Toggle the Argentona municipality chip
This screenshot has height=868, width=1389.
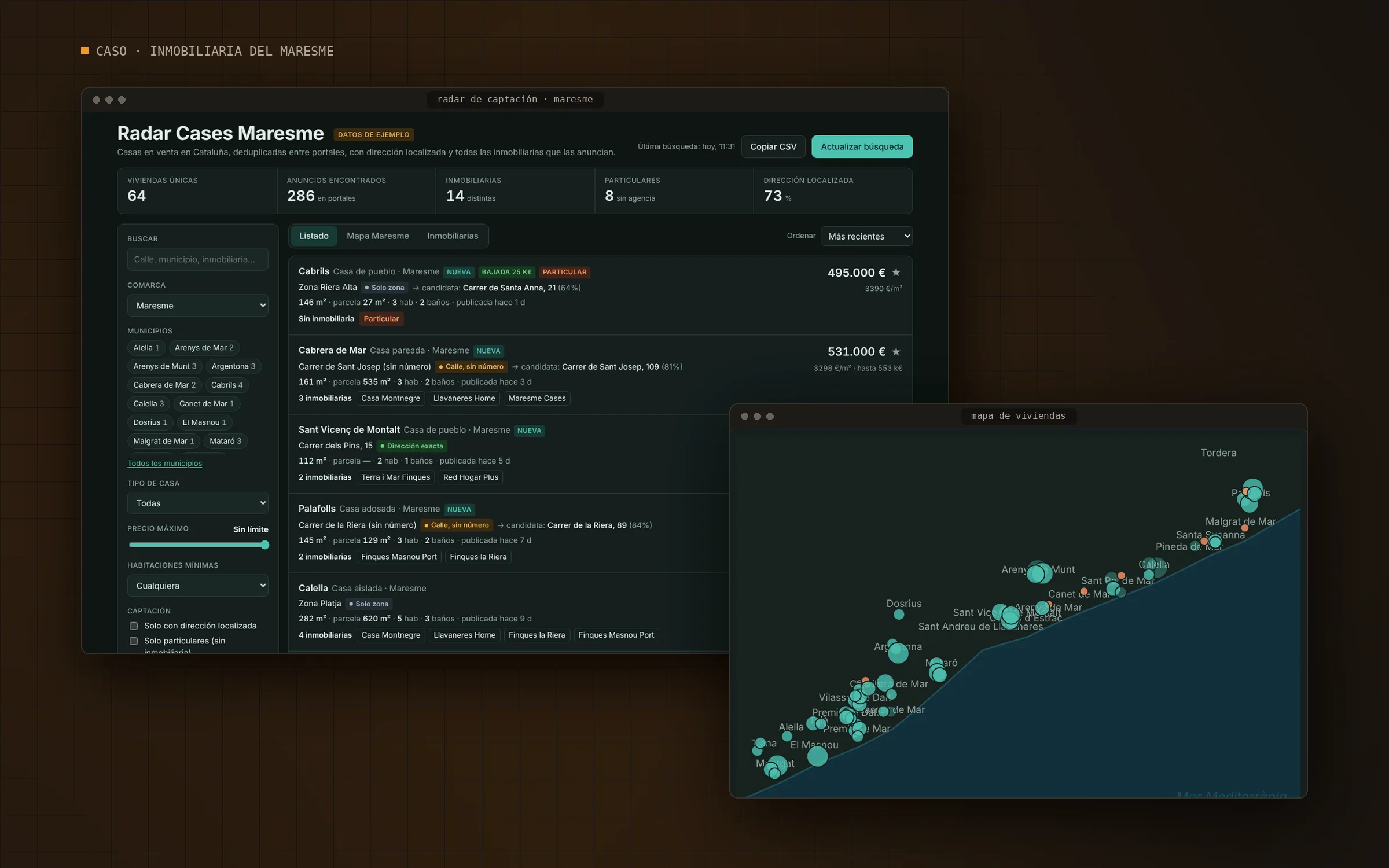pyautogui.click(x=233, y=366)
